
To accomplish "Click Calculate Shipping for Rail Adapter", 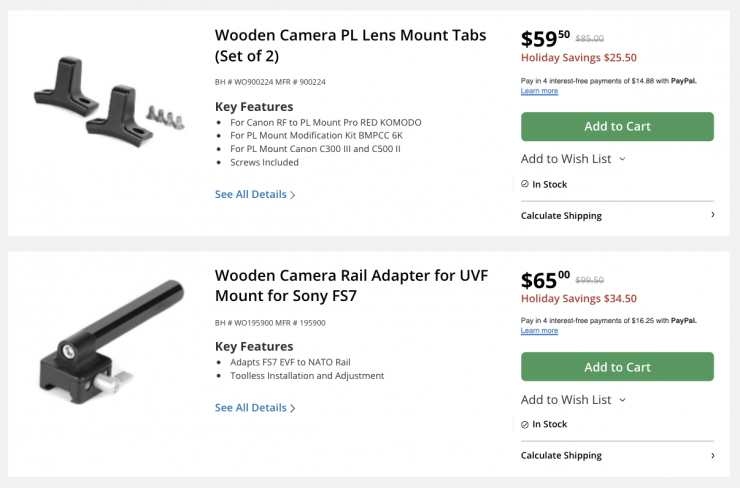I will pos(561,456).
